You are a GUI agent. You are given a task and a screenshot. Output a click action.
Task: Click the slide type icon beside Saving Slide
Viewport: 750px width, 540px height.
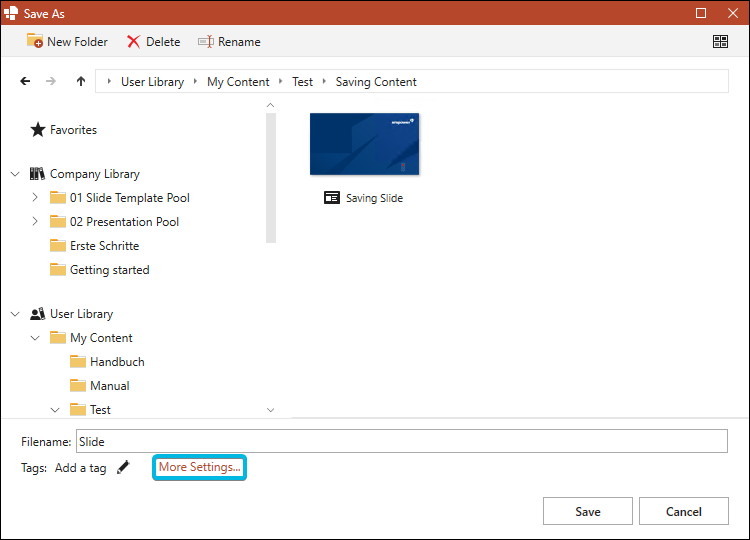tap(331, 198)
